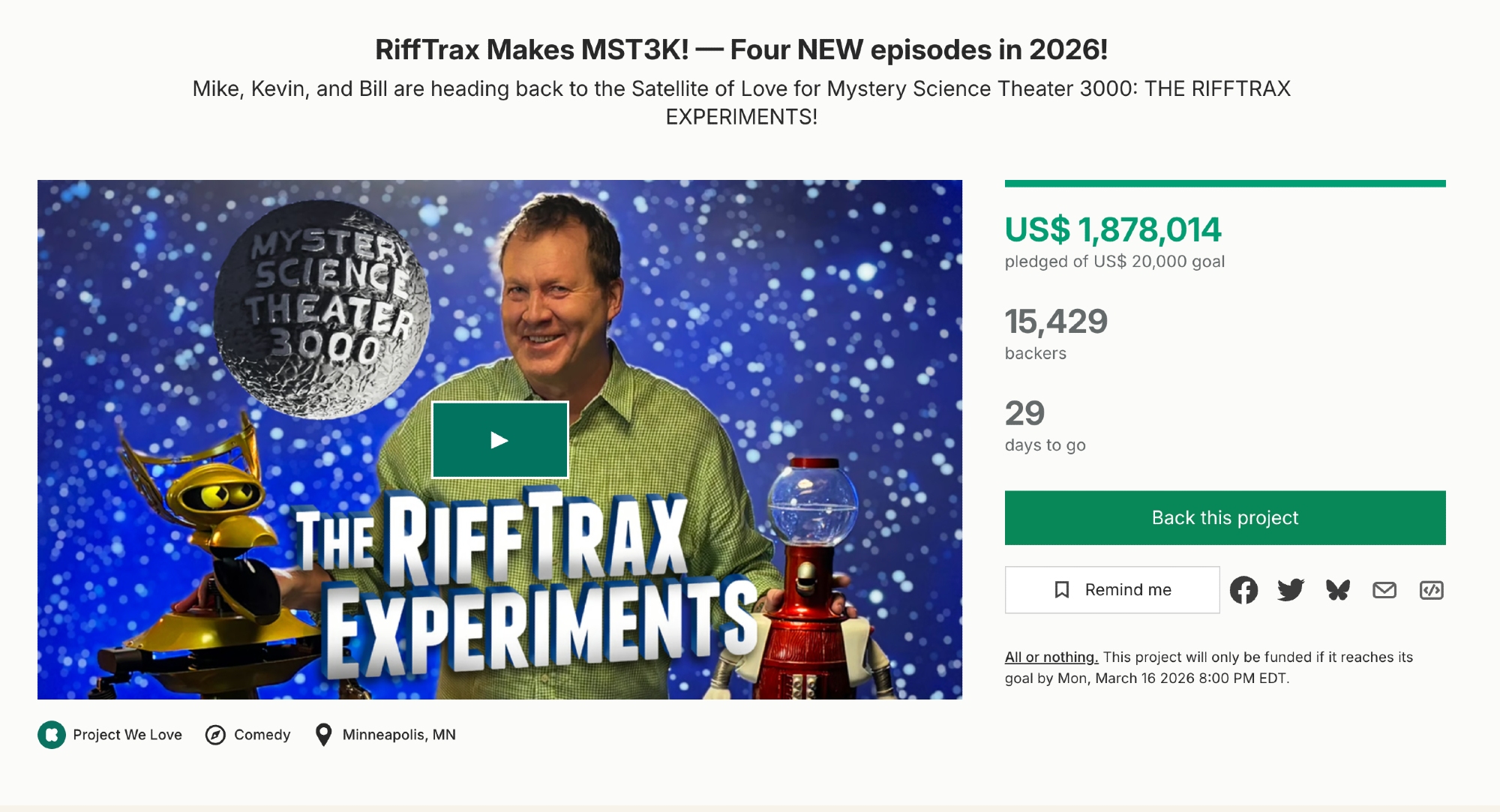
Task: Open the Project We Love text link
Action: 127,735
